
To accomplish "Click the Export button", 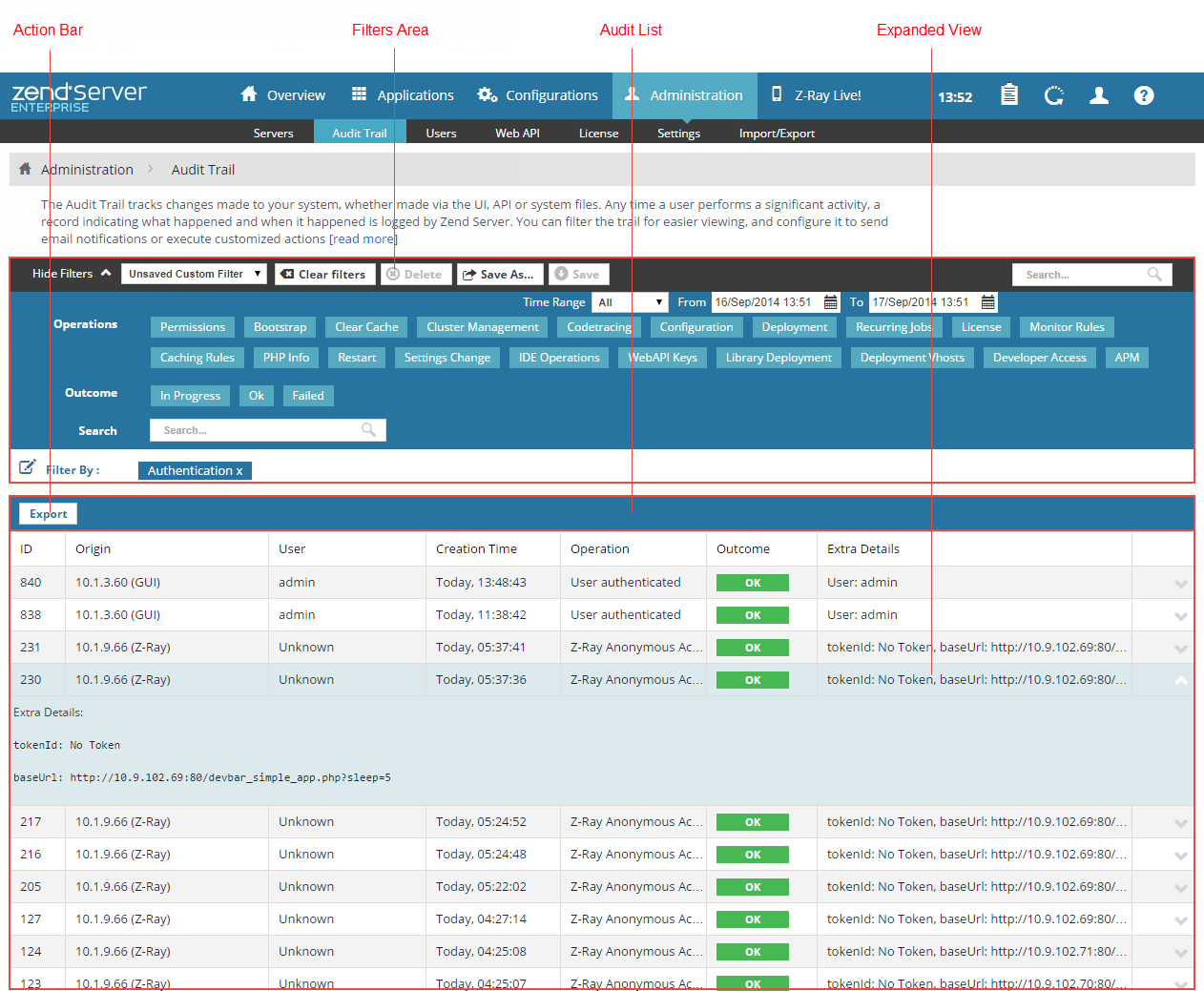I will tap(49, 514).
